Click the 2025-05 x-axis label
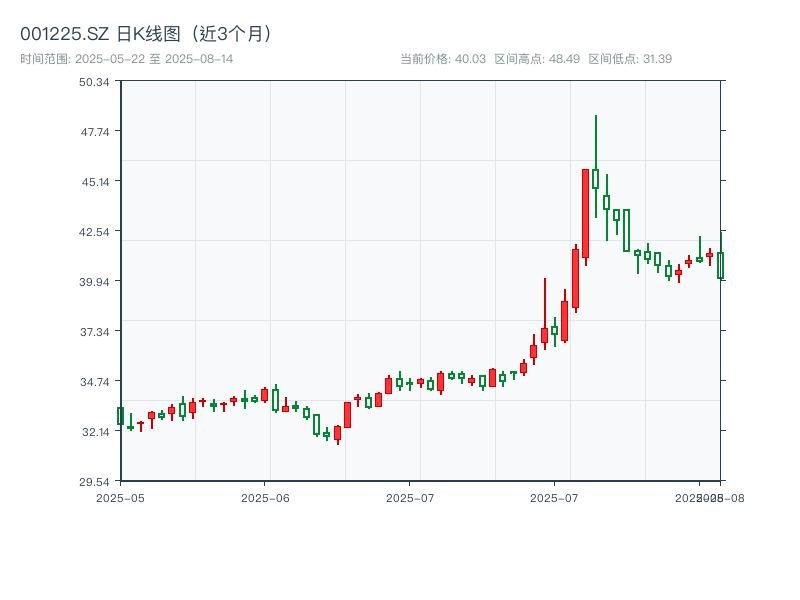The image size is (800, 600). point(120,497)
